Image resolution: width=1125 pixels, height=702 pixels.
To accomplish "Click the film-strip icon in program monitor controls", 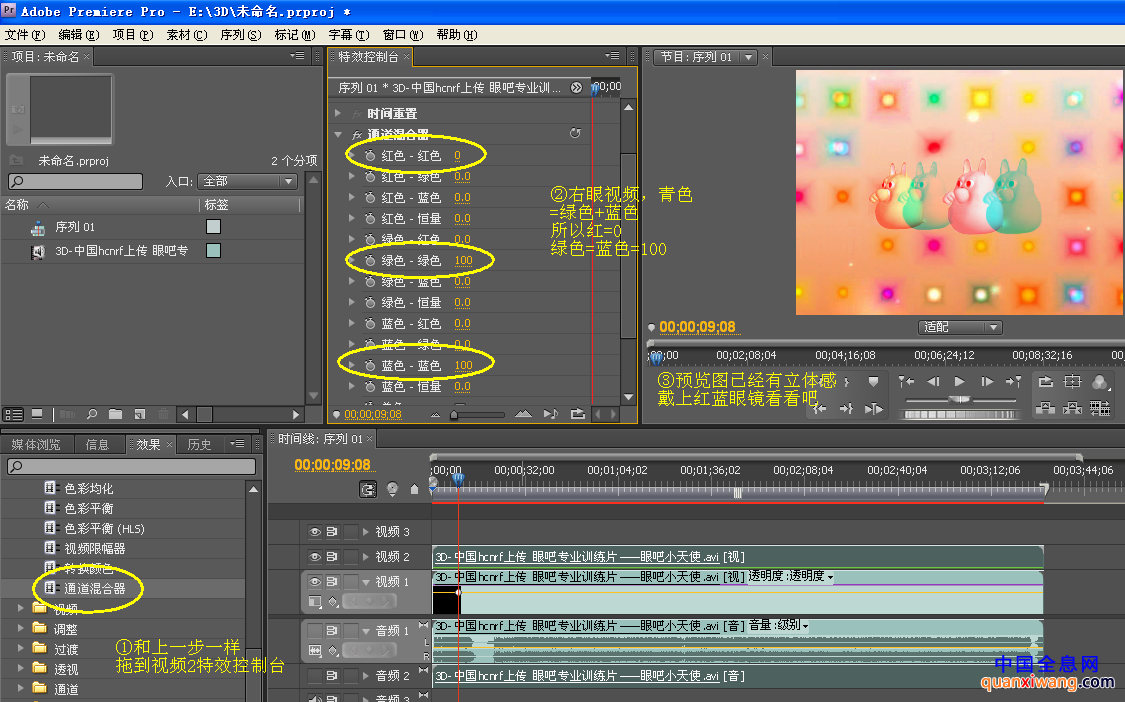I will 1099,408.
